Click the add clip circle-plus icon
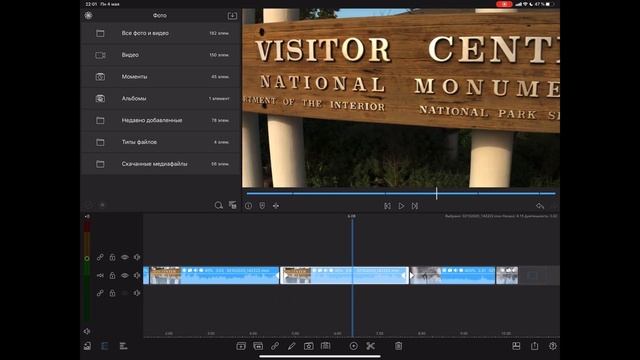Screen dimensions: 640x360 pyautogui.click(x=353, y=346)
